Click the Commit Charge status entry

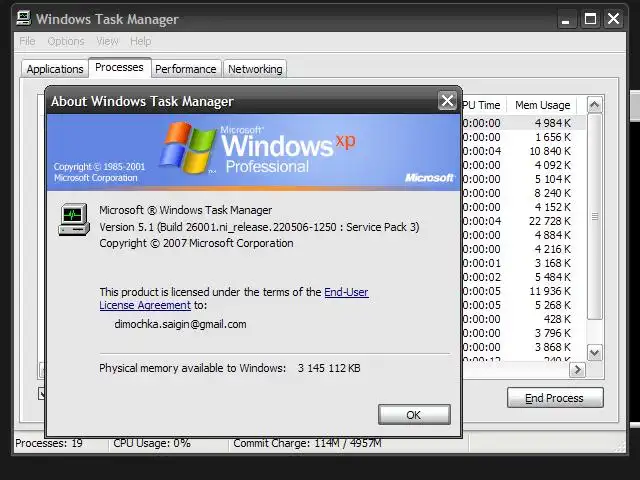pos(307,443)
